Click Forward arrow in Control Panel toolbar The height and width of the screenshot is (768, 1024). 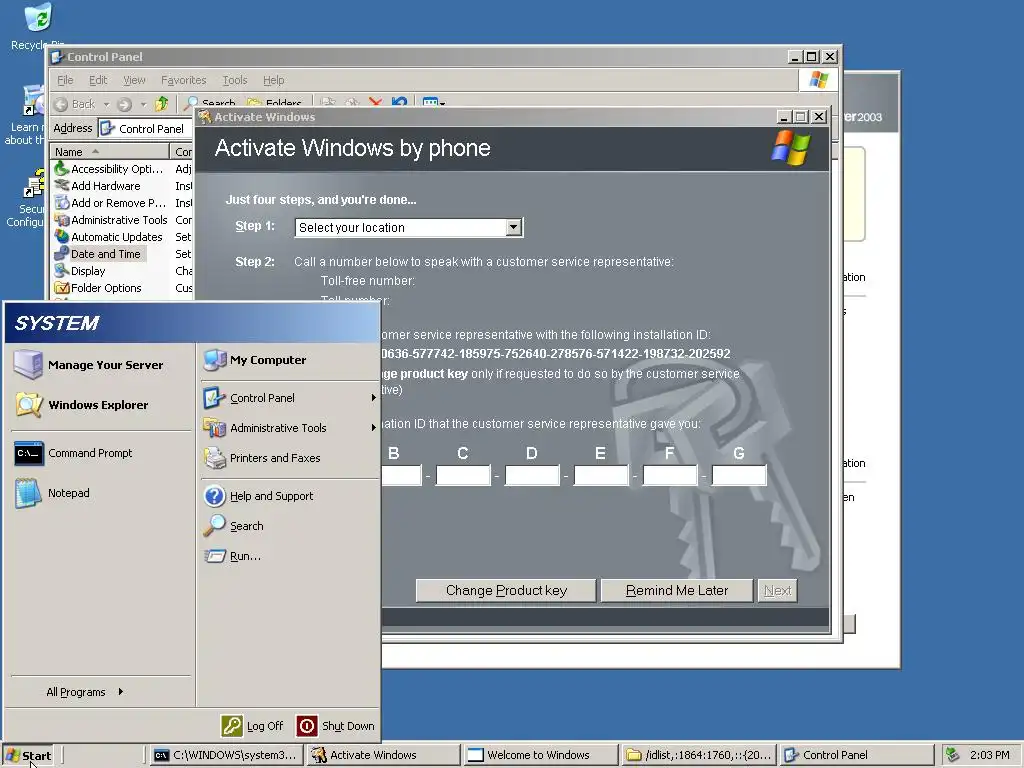(125, 104)
